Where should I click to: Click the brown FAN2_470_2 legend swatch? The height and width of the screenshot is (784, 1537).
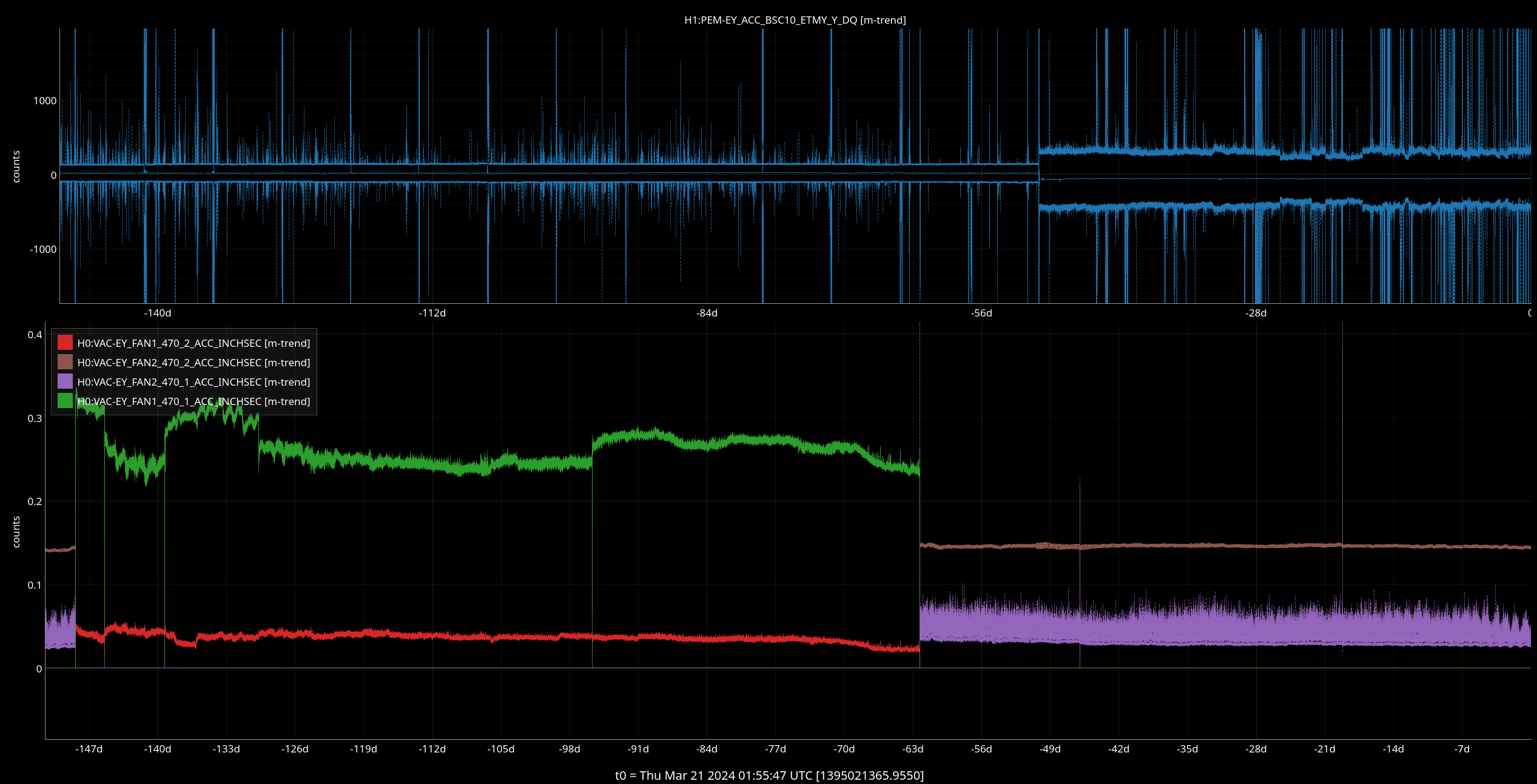click(65, 362)
